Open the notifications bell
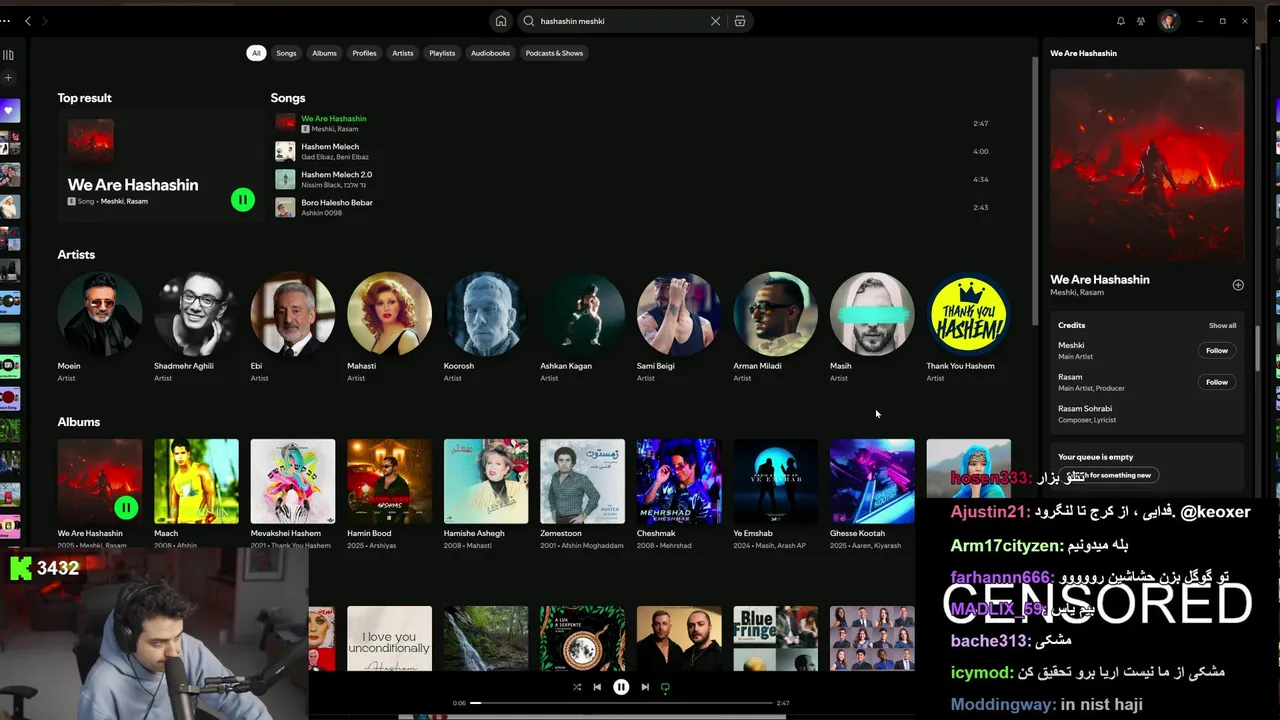This screenshot has height=720, width=1280. (x=1120, y=21)
